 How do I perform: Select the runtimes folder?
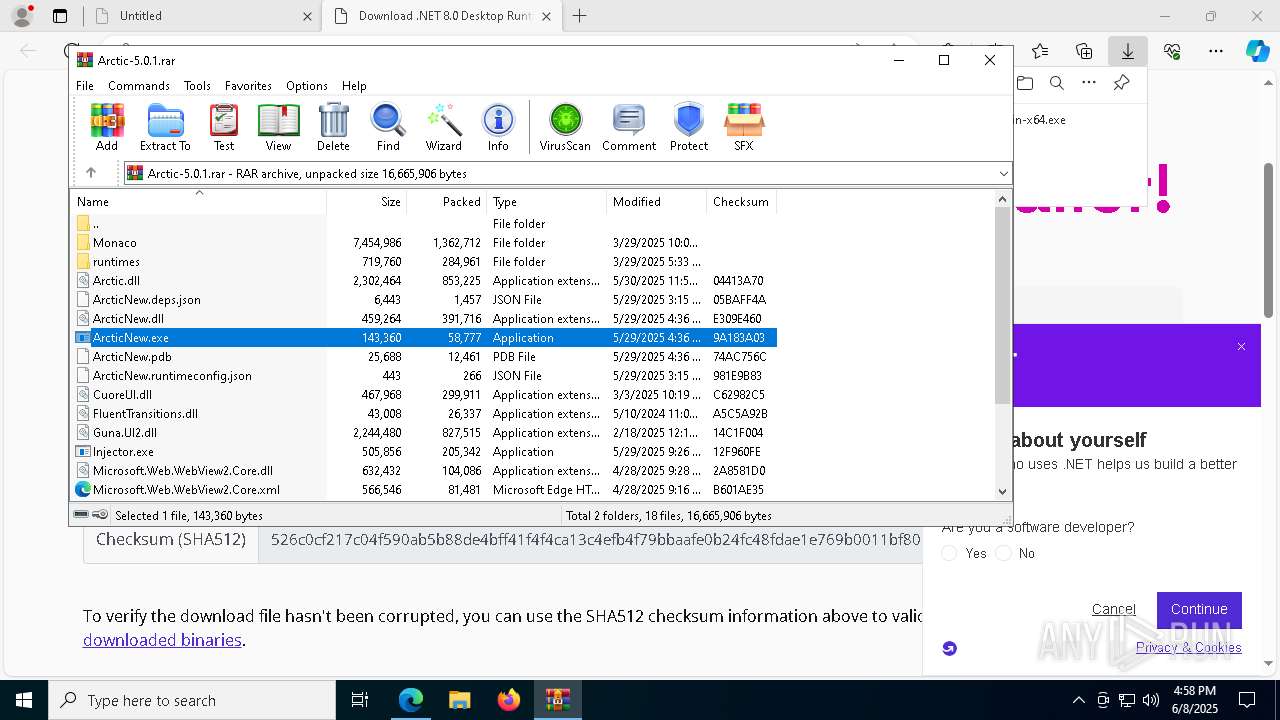pyautogui.click(x=116, y=262)
